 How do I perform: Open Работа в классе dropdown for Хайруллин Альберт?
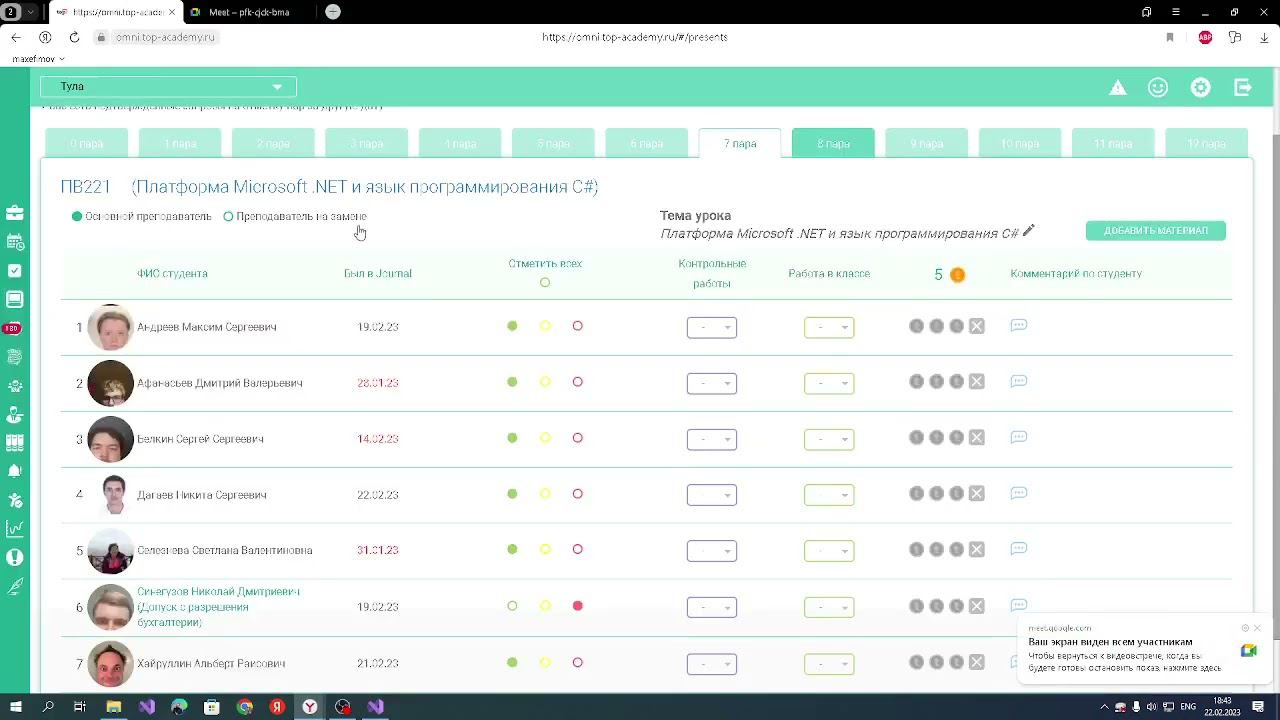829,664
